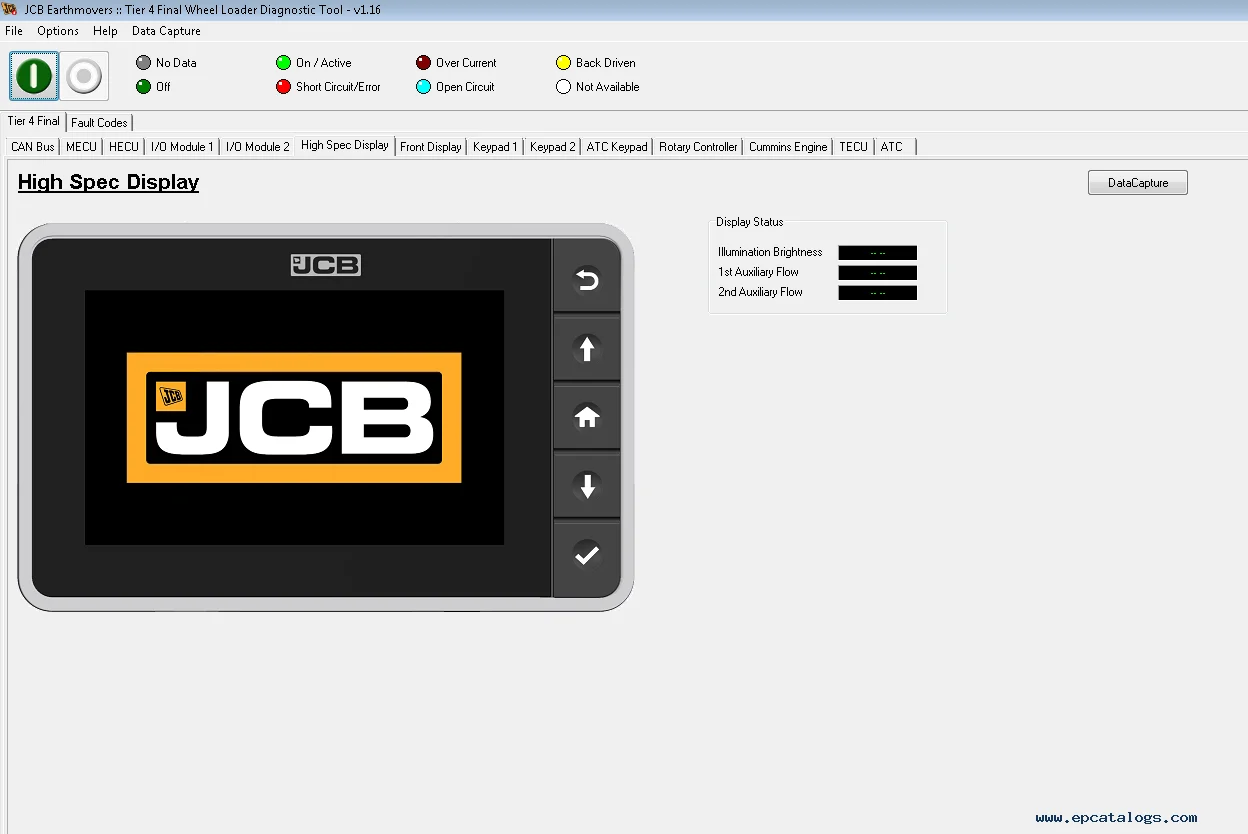The image size is (1248, 834).
Task: Open the Rotary Controller tab
Action: 697,146
